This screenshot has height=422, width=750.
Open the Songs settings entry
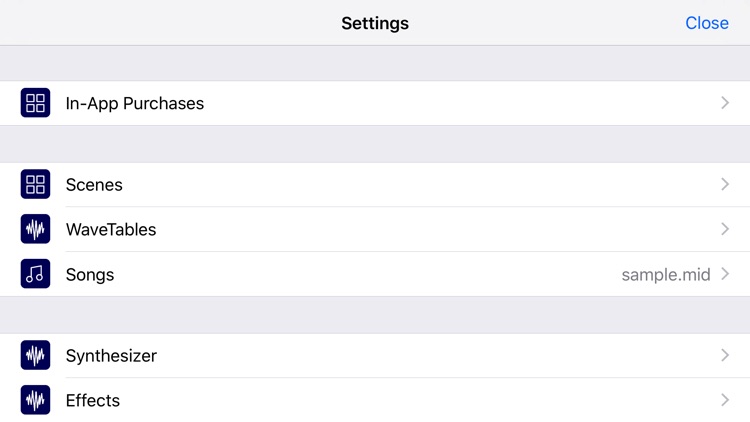coord(375,274)
